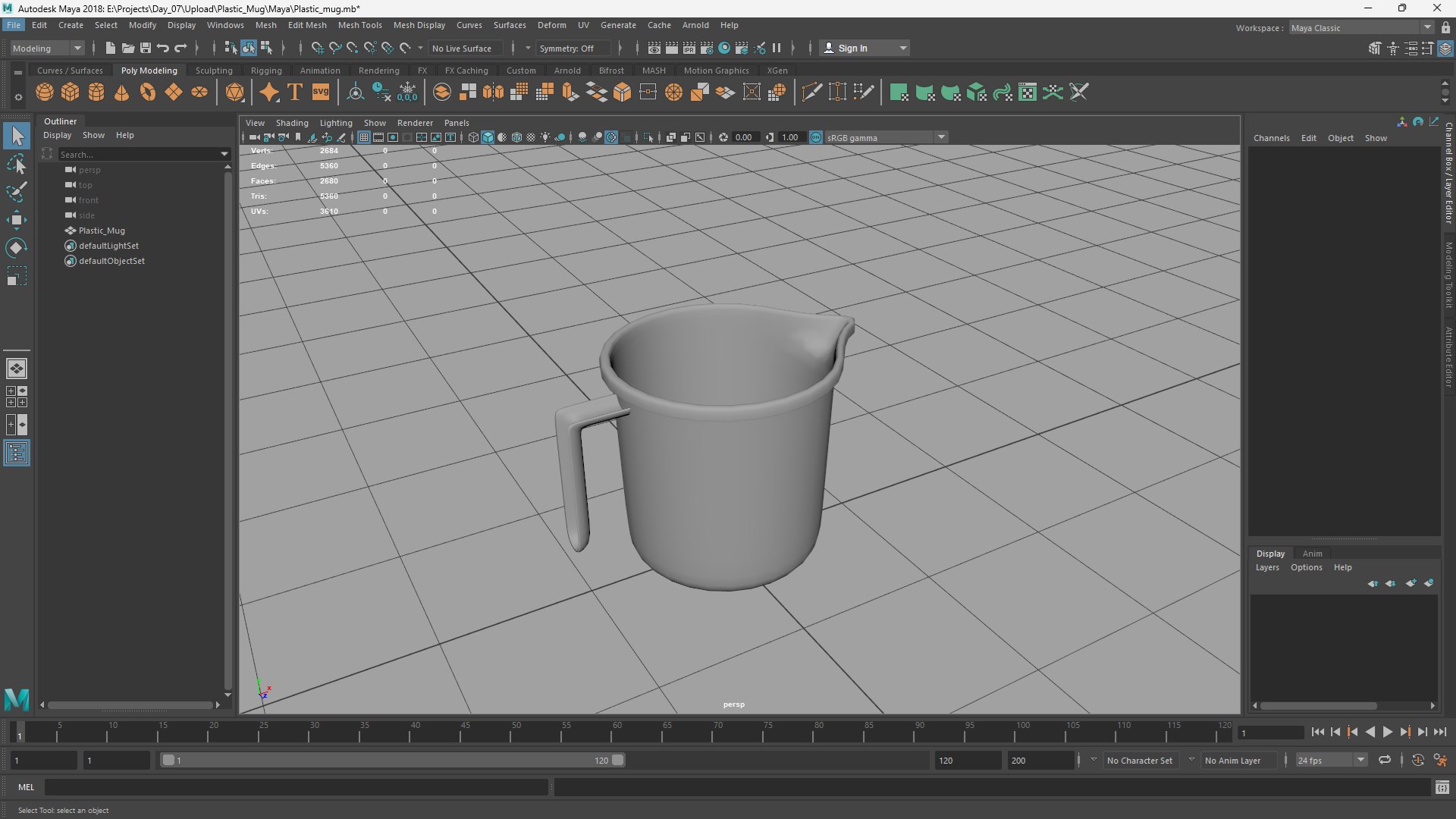Open the Mesh Tools menu

[x=359, y=25]
